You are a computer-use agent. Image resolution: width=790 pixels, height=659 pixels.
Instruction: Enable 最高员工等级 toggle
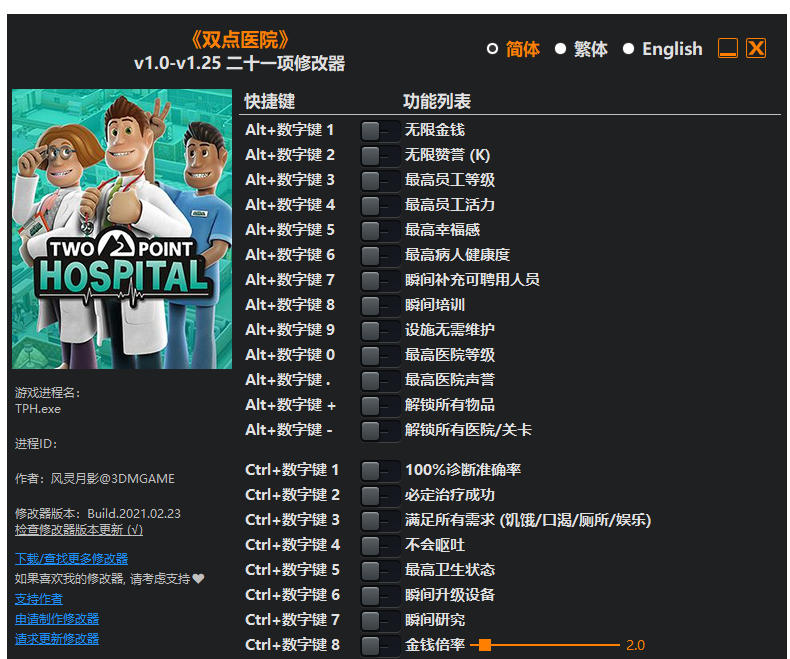380,180
